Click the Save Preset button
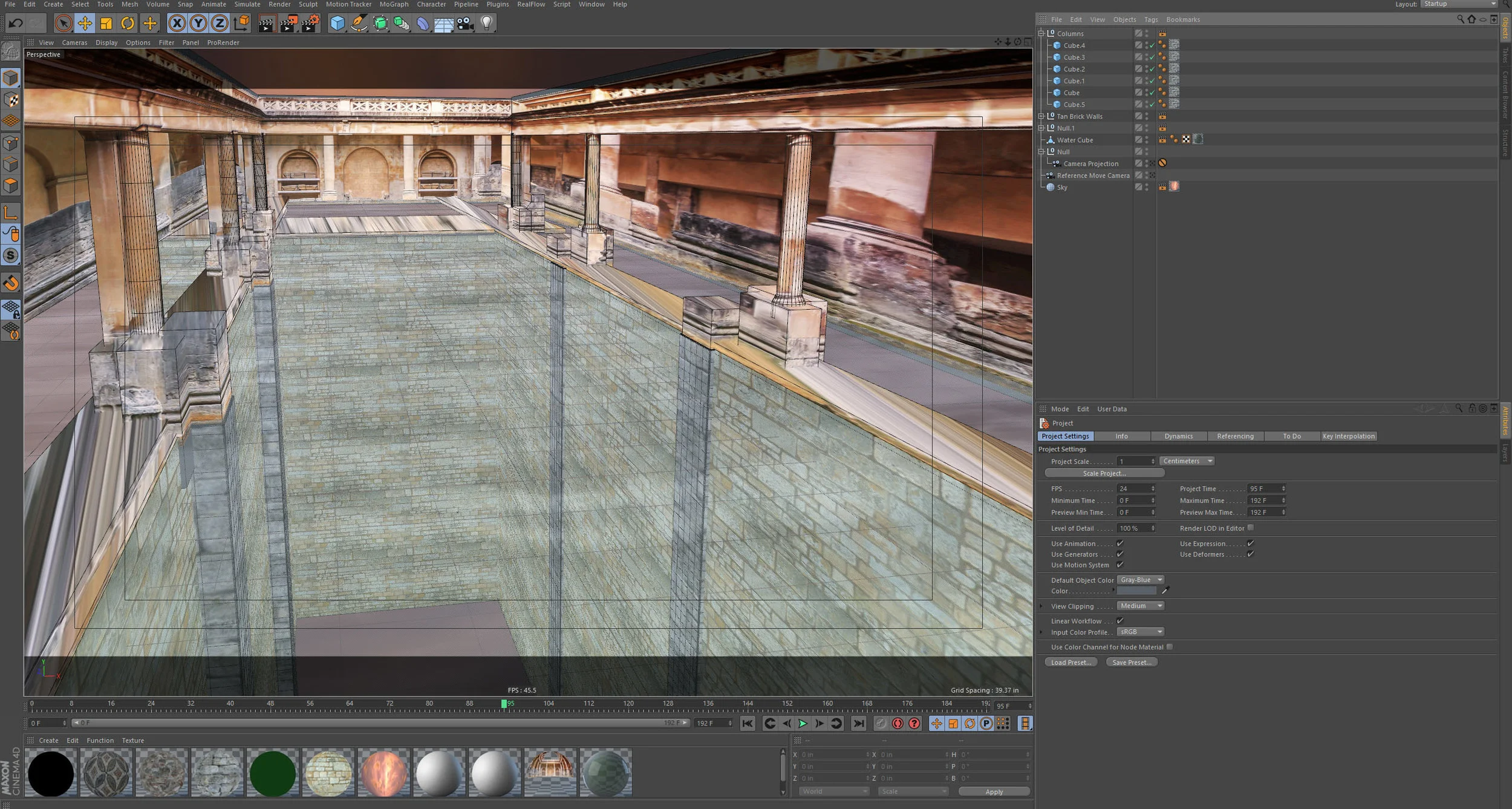Screen dimensions: 1512x809 pyautogui.click(x=1131, y=663)
